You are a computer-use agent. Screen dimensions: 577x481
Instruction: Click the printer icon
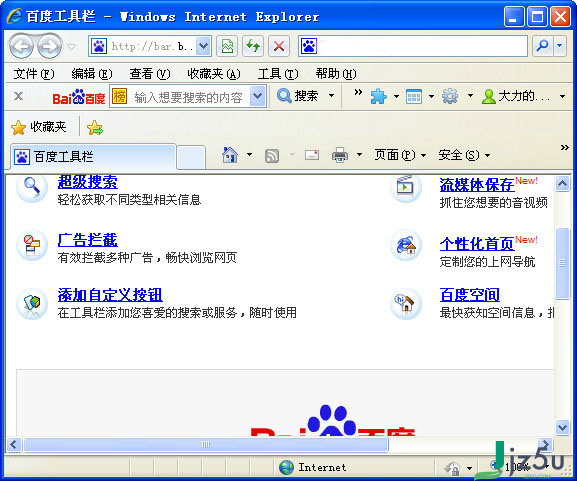340,155
